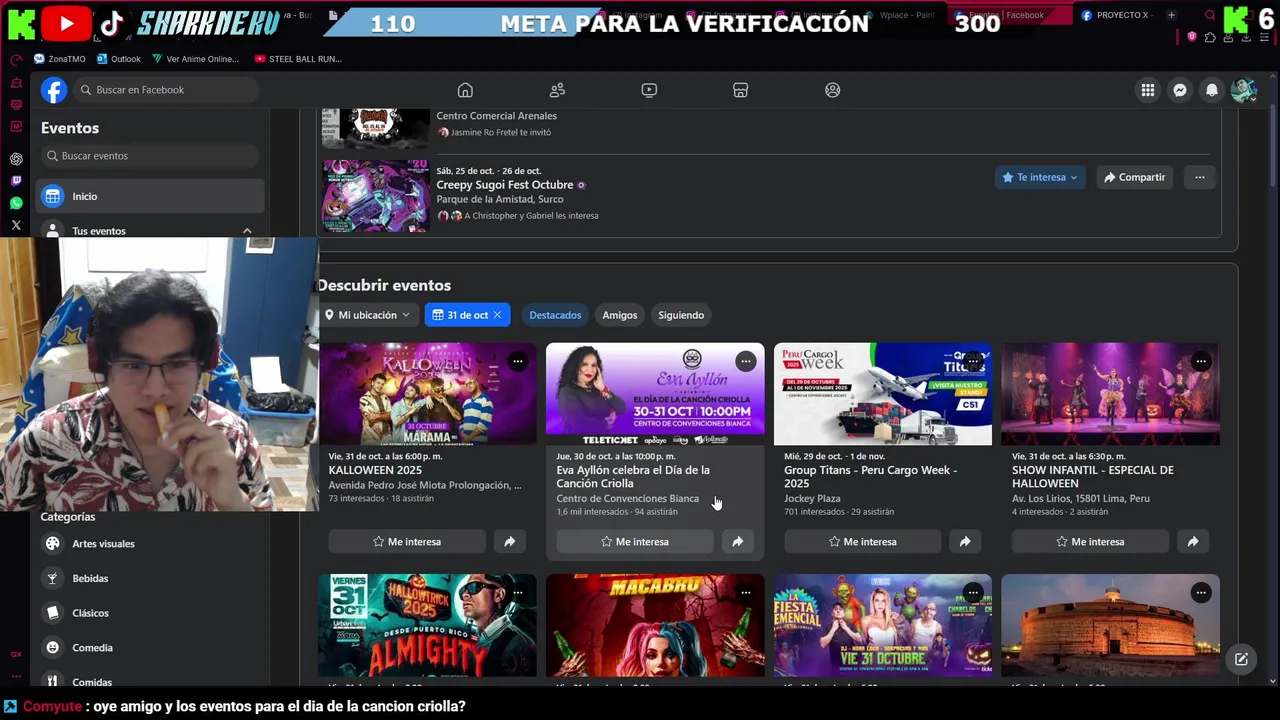Open Bebidas category
This screenshot has height=720, width=1280.
(150, 578)
